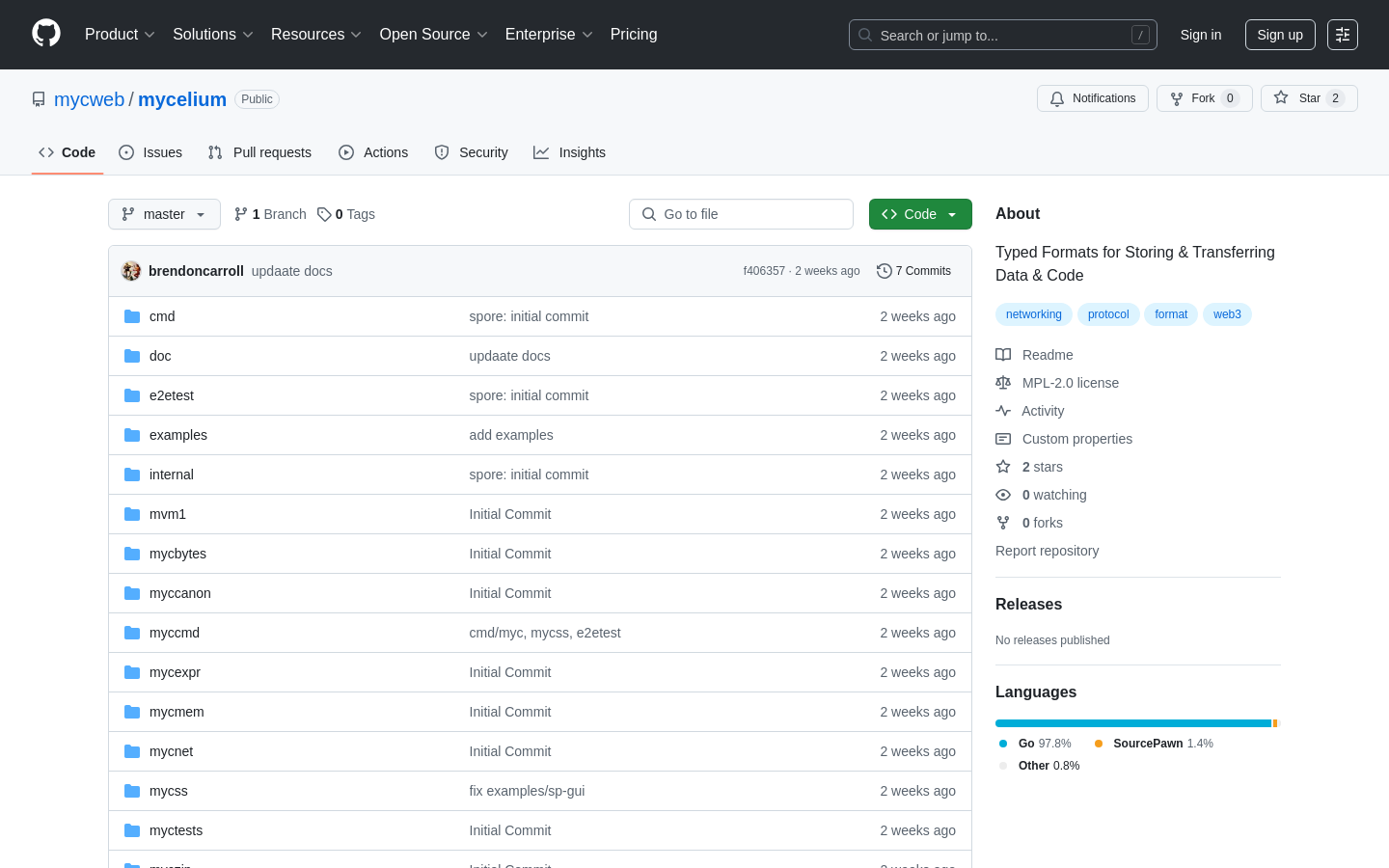Screen dimensions: 1389x868
Task: Open the examples folder icon
Action: point(132,435)
